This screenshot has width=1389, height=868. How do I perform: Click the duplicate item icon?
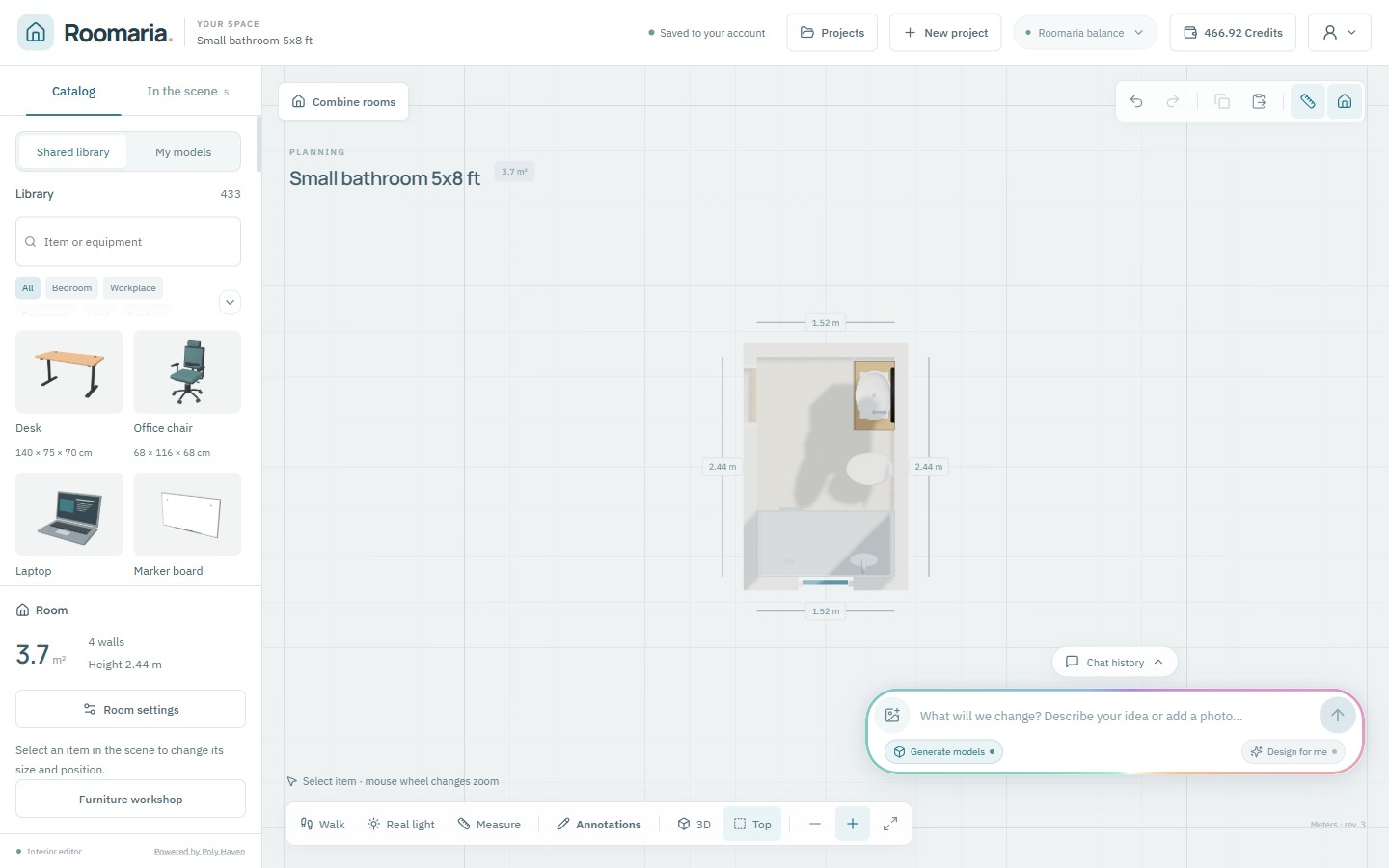pyautogui.click(x=1222, y=101)
